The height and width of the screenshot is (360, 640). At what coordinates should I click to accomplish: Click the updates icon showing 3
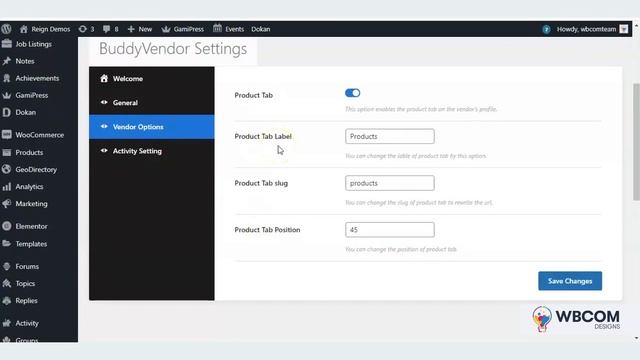(82, 29)
